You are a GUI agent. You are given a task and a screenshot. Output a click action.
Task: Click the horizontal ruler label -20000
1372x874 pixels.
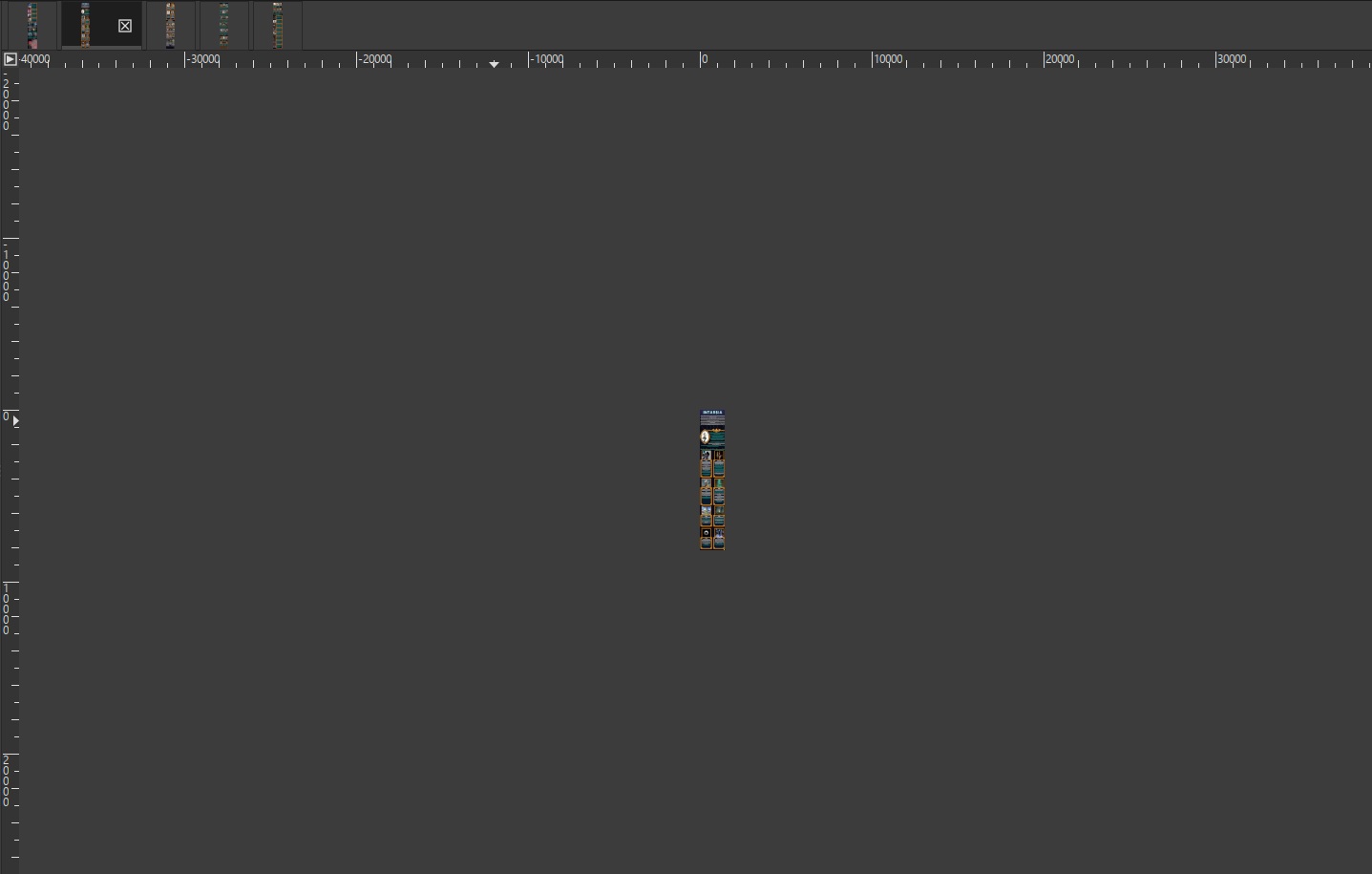(374, 59)
